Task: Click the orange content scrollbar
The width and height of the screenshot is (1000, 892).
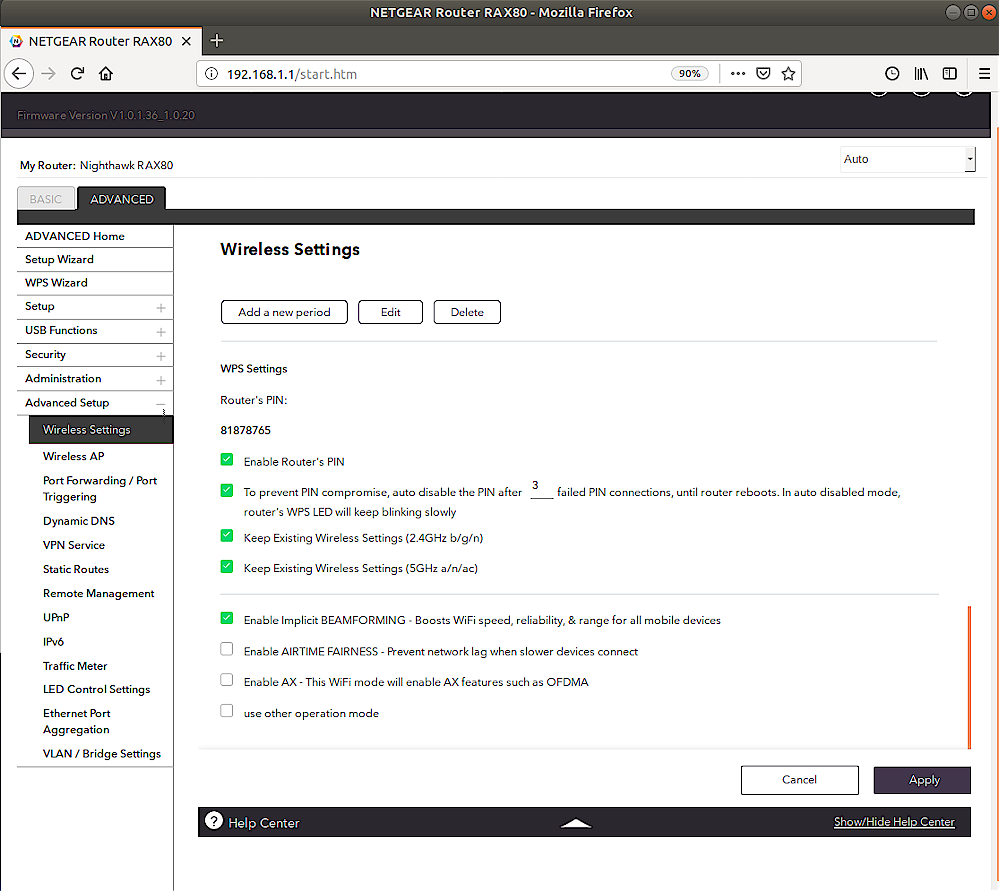Action: coord(969,677)
